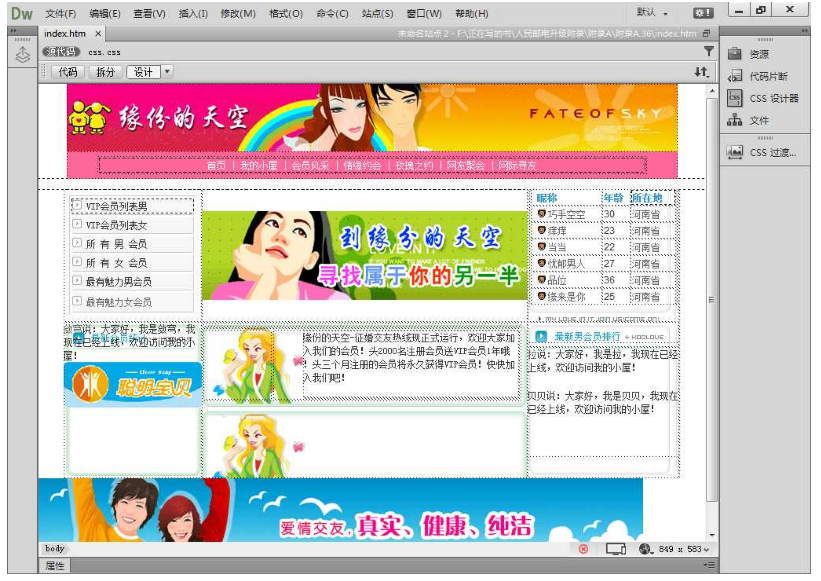Screen dimensions: 821x581
Task: Open the 插入(I) menu
Action: pos(193,14)
